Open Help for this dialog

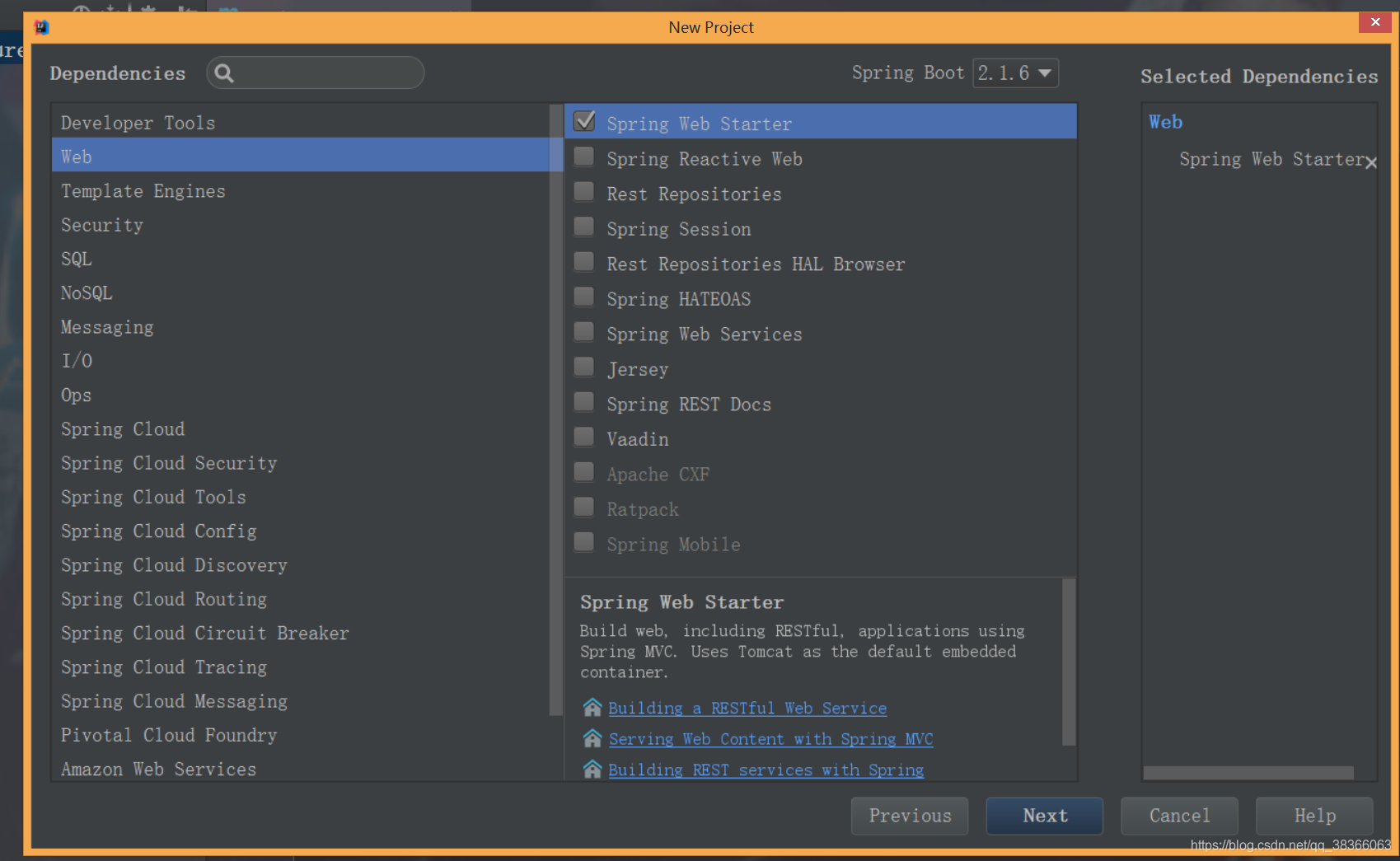pyautogui.click(x=1314, y=816)
